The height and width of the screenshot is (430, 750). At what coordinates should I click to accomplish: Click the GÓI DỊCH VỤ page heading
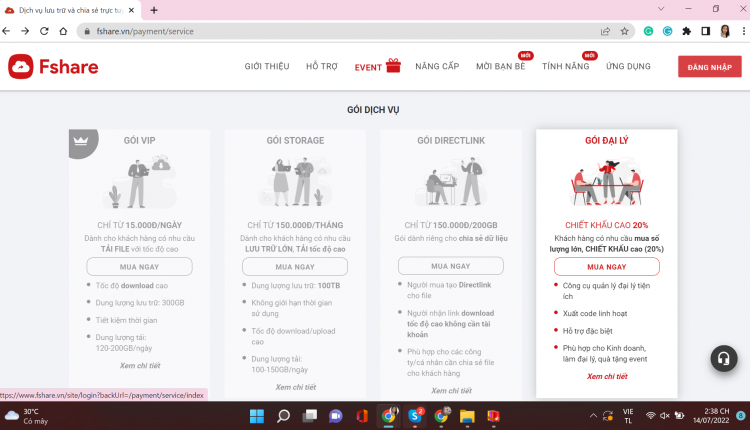click(x=373, y=110)
